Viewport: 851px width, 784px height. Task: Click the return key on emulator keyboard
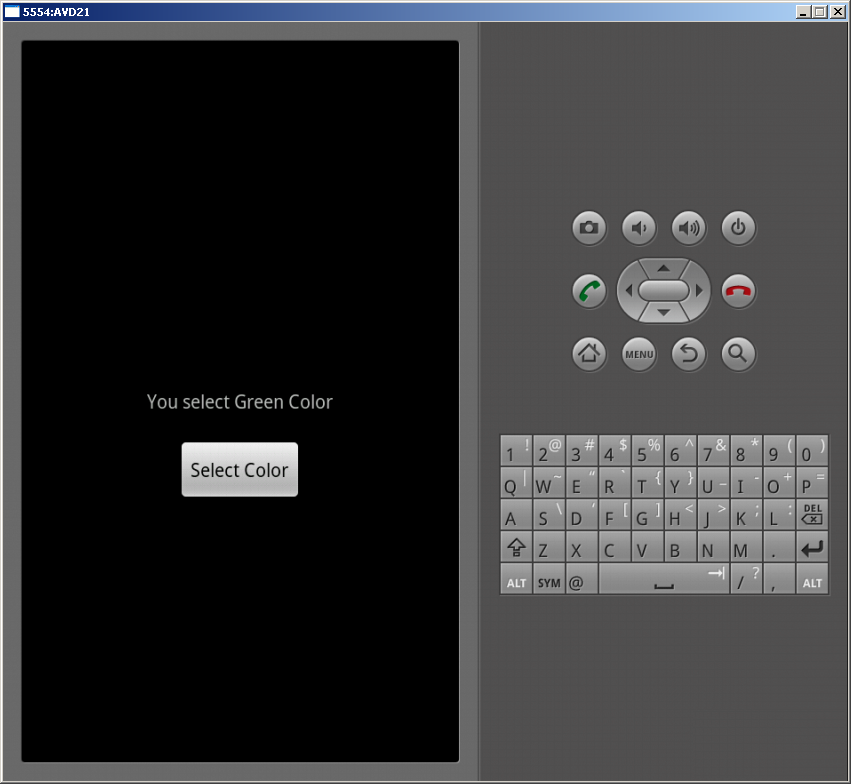click(812, 547)
